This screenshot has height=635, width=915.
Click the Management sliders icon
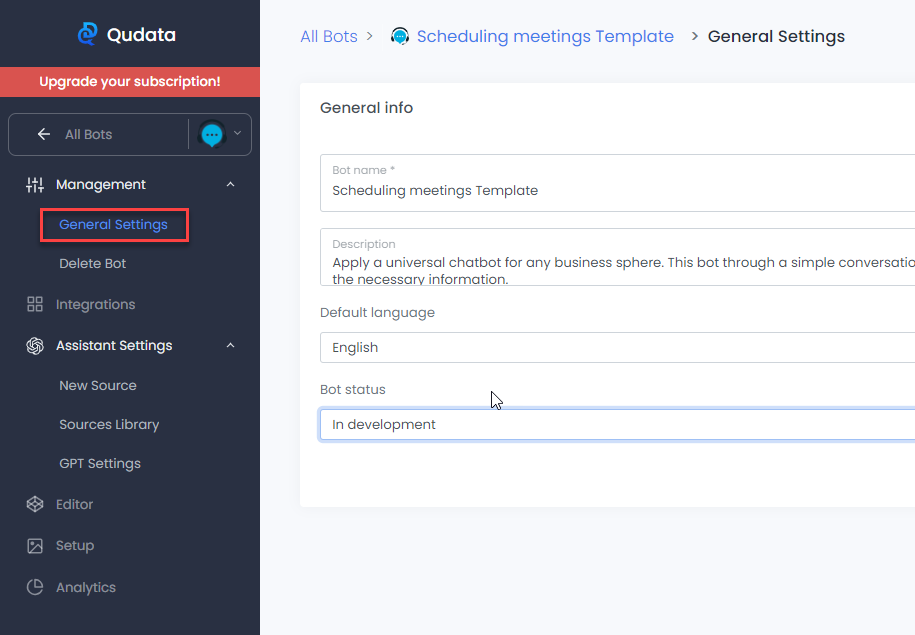click(35, 184)
